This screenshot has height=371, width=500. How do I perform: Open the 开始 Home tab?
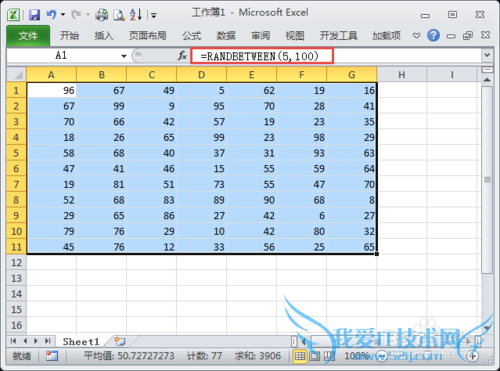[69, 36]
